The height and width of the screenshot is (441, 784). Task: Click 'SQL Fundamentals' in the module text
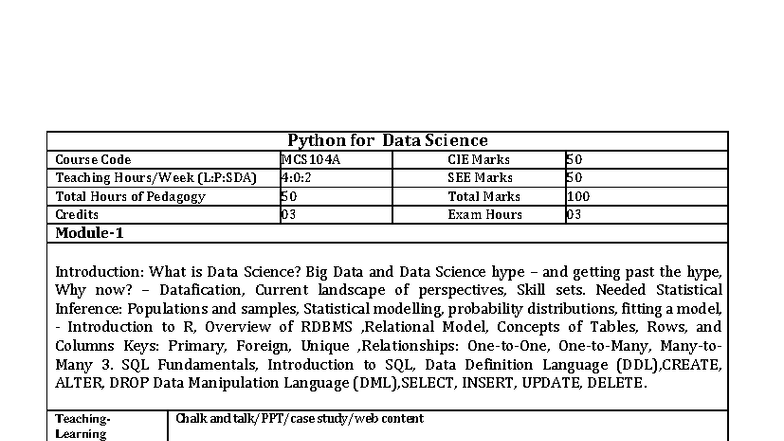[195, 364]
